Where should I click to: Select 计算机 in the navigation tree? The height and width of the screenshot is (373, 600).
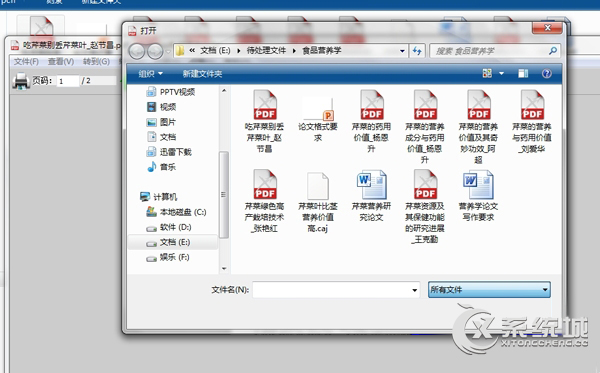click(x=158, y=197)
